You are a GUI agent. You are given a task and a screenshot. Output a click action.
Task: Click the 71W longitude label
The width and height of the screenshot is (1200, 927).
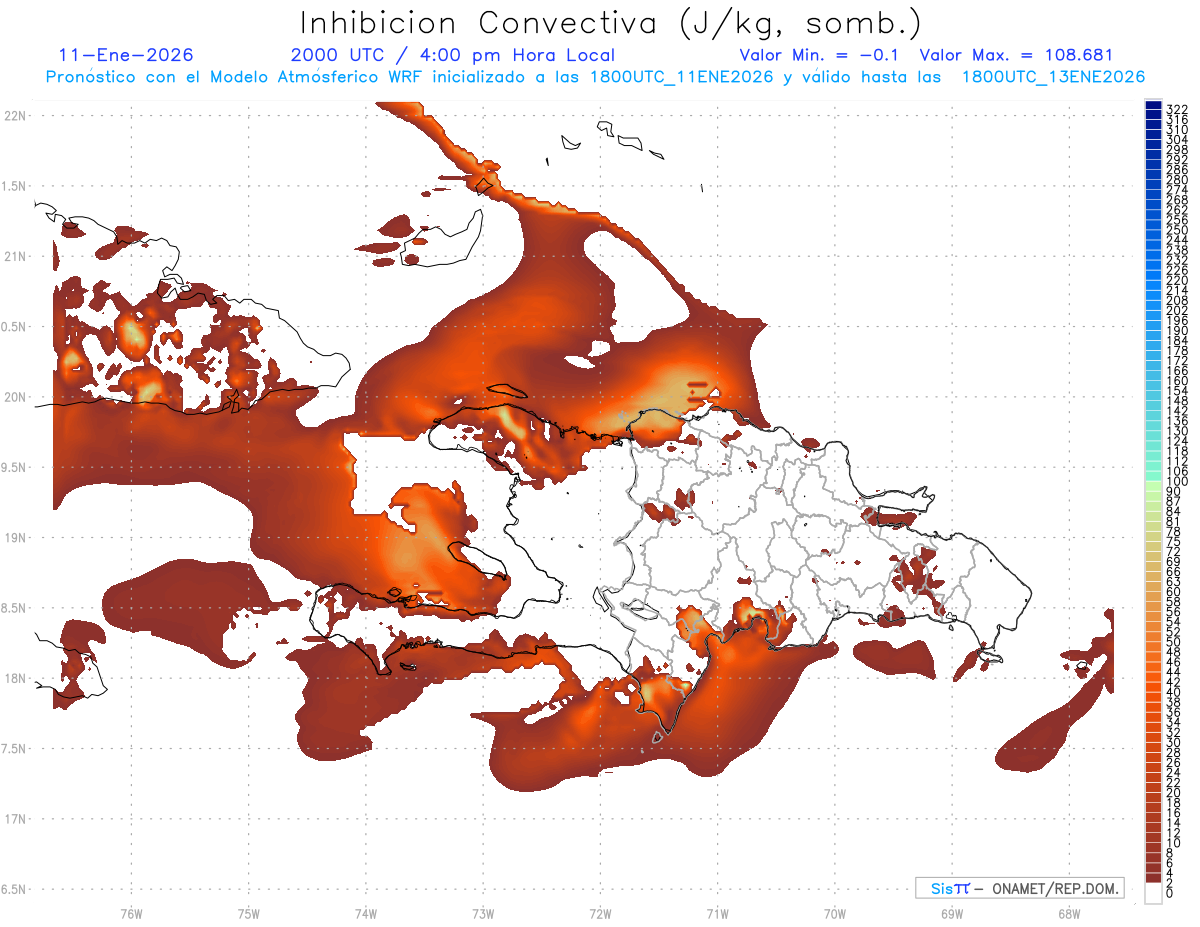[717, 913]
